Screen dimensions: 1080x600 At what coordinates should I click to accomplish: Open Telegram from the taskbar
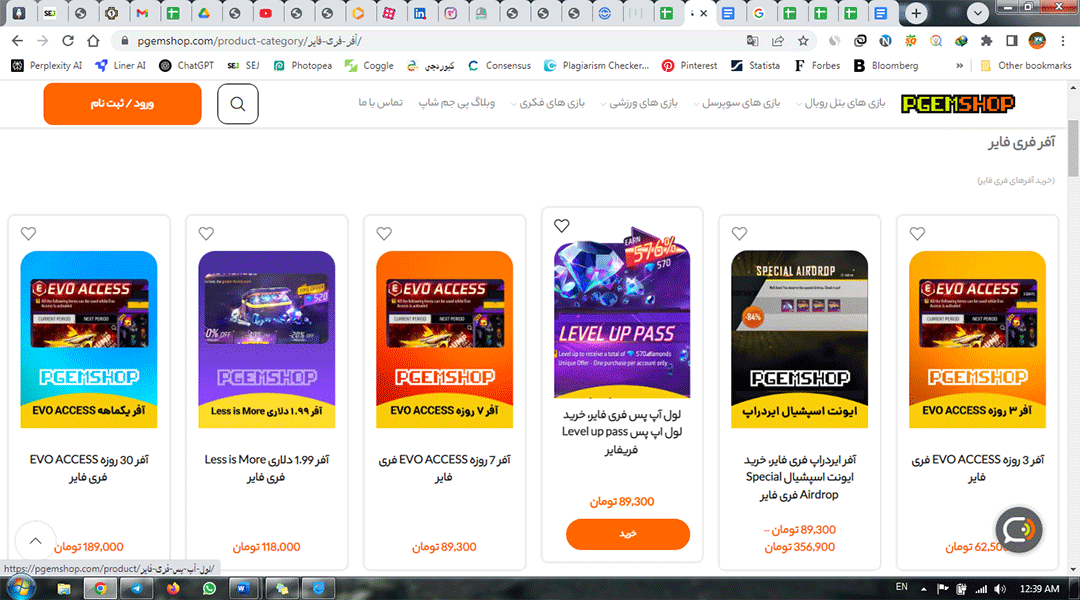(x=136, y=588)
